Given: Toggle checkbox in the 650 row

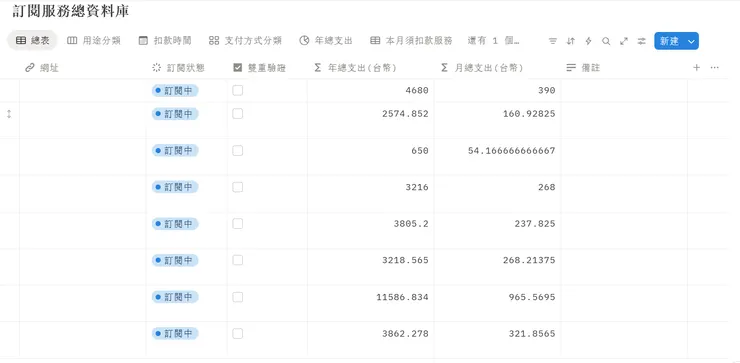Looking at the screenshot, I should point(238,151).
